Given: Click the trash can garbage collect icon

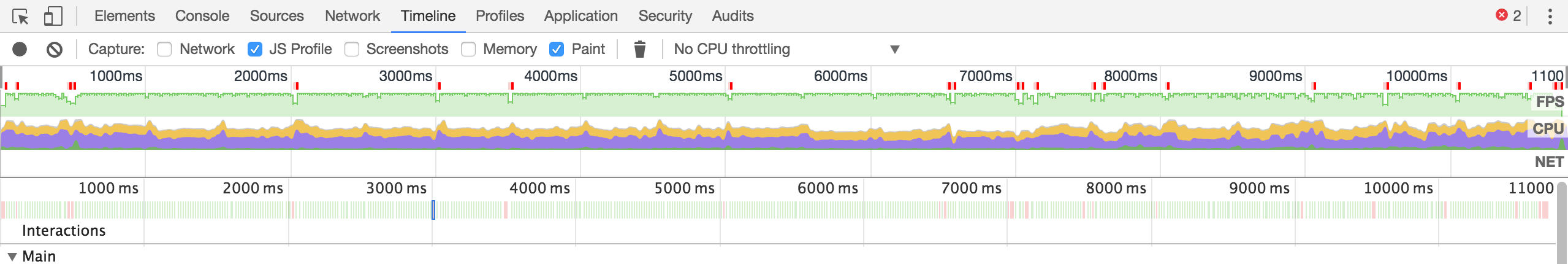Looking at the screenshot, I should [639, 49].
